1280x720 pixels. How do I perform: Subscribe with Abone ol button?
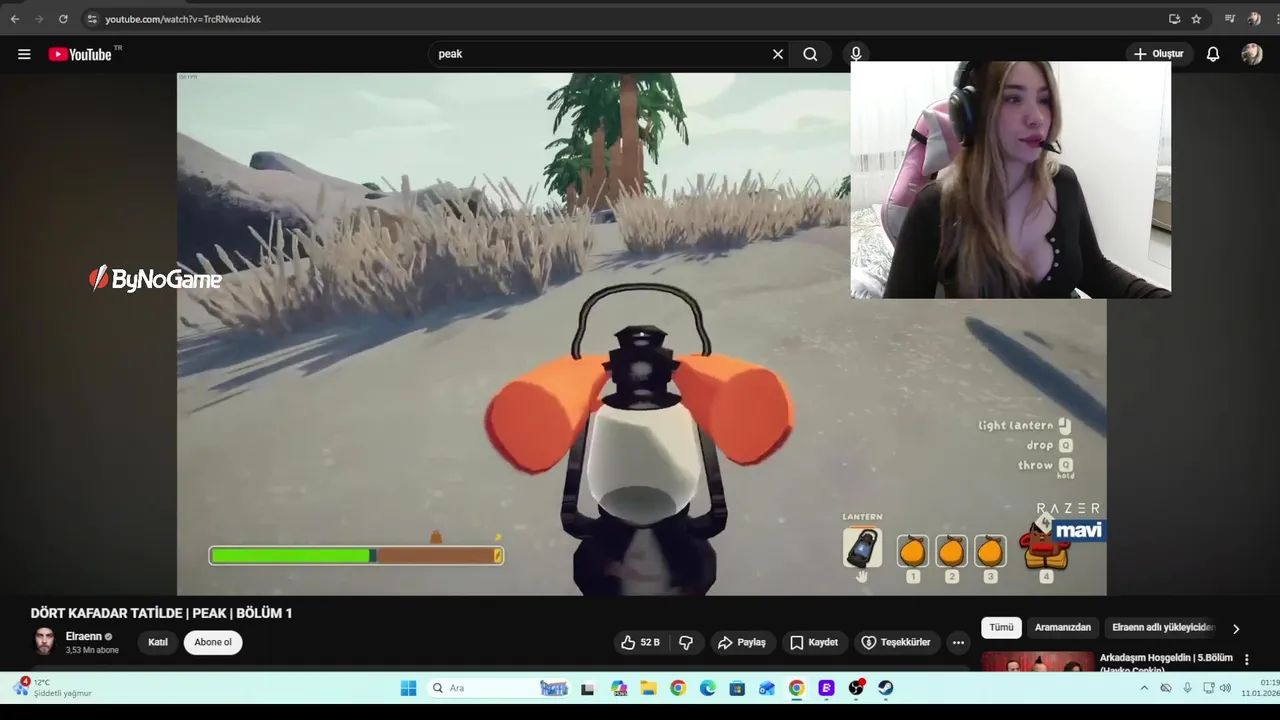(213, 642)
